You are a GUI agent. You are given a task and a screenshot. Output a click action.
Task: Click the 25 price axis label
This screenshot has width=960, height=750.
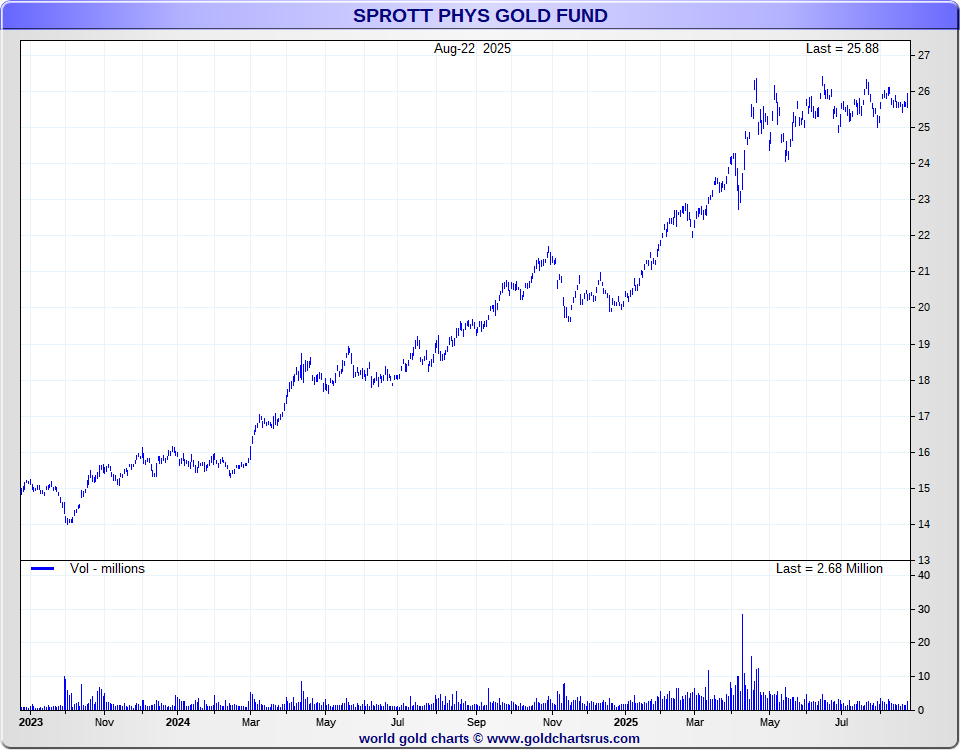pyautogui.click(x=924, y=128)
